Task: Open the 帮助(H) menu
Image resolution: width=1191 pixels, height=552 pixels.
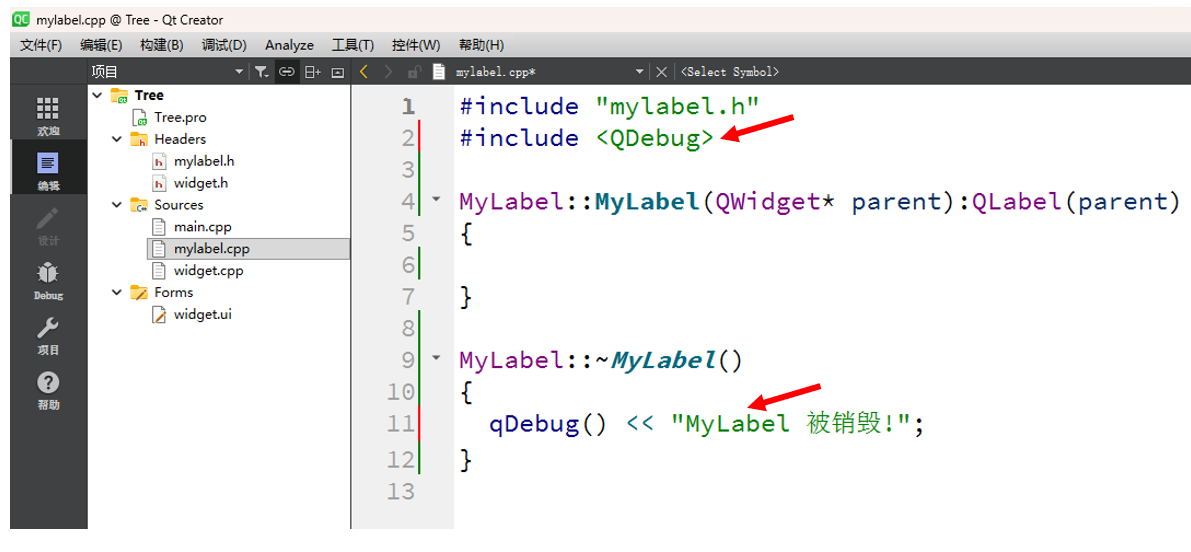Action: (481, 45)
